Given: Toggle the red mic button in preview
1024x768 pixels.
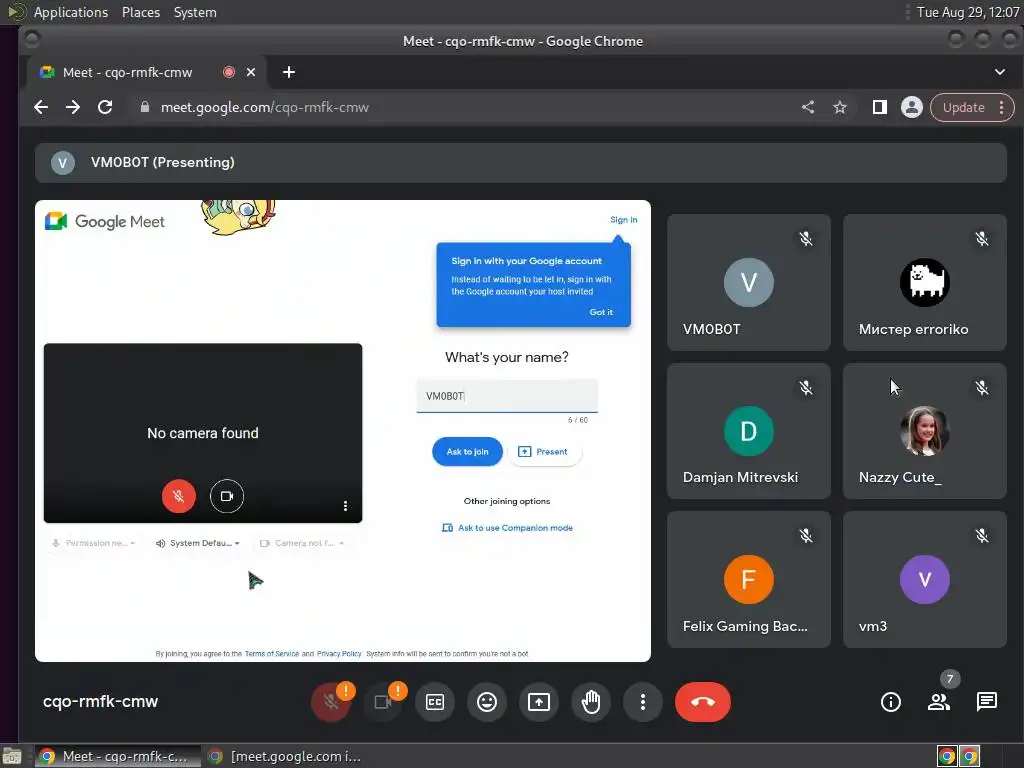Looking at the screenshot, I should 178,496.
